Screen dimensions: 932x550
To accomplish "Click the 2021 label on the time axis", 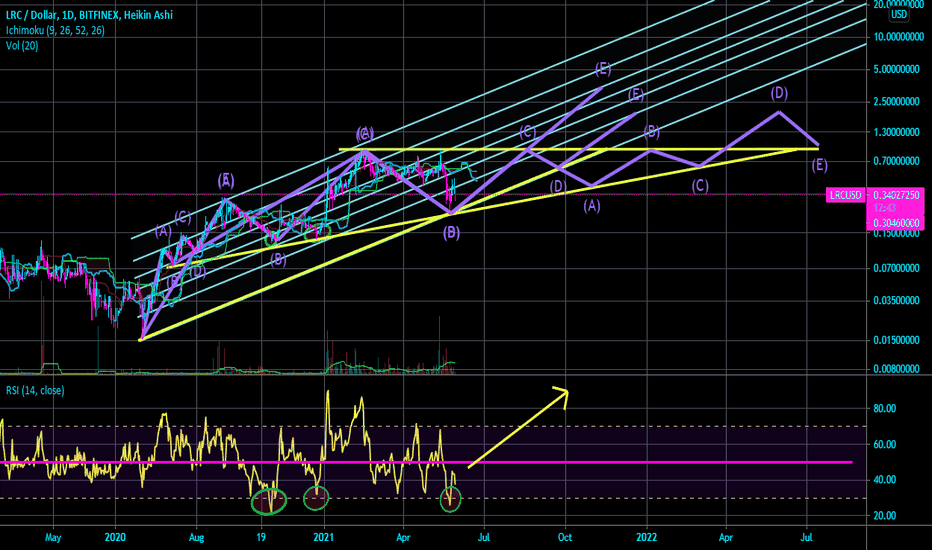I will coord(323,538).
